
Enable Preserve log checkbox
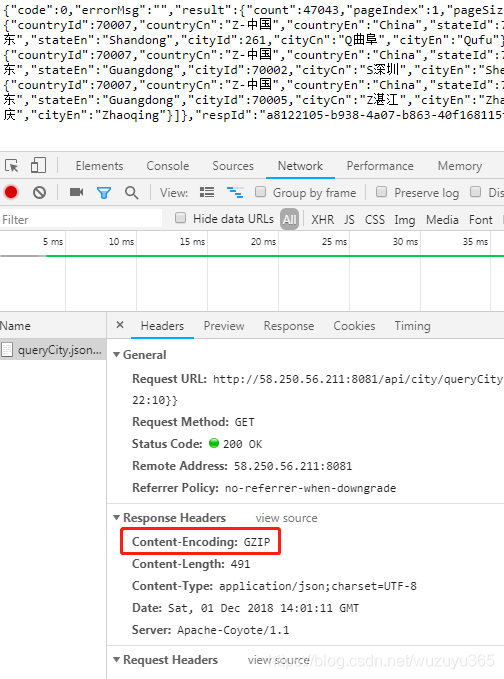[x=381, y=192]
